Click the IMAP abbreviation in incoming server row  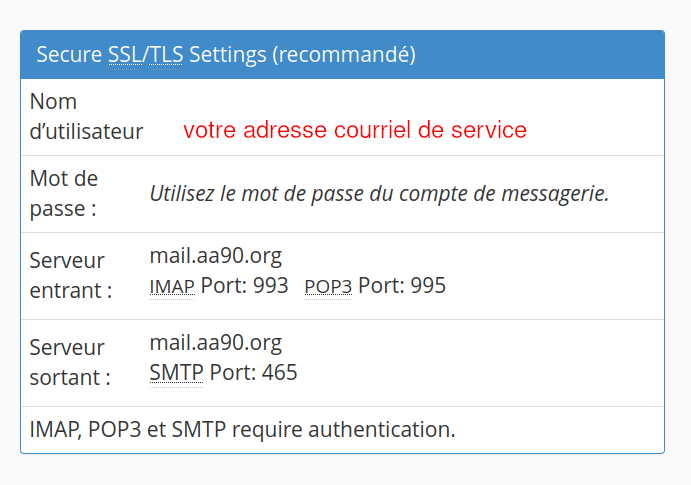tap(171, 287)
